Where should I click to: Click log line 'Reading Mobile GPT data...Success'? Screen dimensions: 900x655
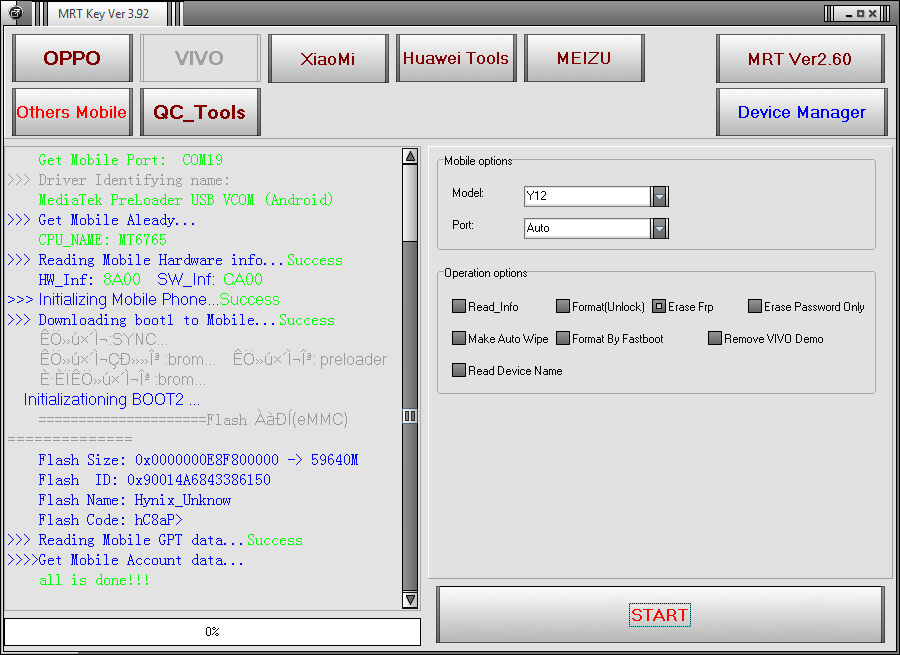[155, 540]
